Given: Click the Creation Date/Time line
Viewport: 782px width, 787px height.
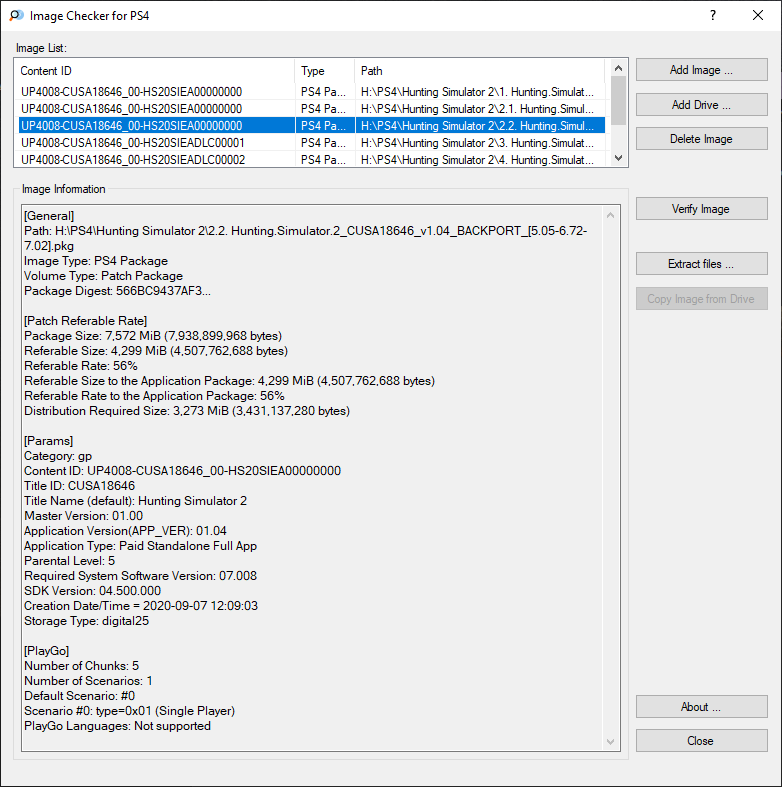Looking at the screenshot, I should click(x=141, y=606).
